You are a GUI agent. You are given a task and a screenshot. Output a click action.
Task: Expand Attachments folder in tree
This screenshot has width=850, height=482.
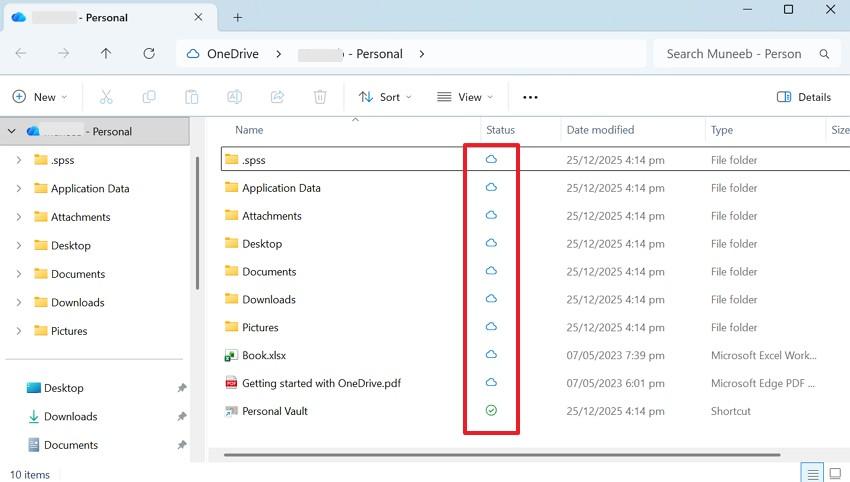pyautogui.click(x=19, y=217)
